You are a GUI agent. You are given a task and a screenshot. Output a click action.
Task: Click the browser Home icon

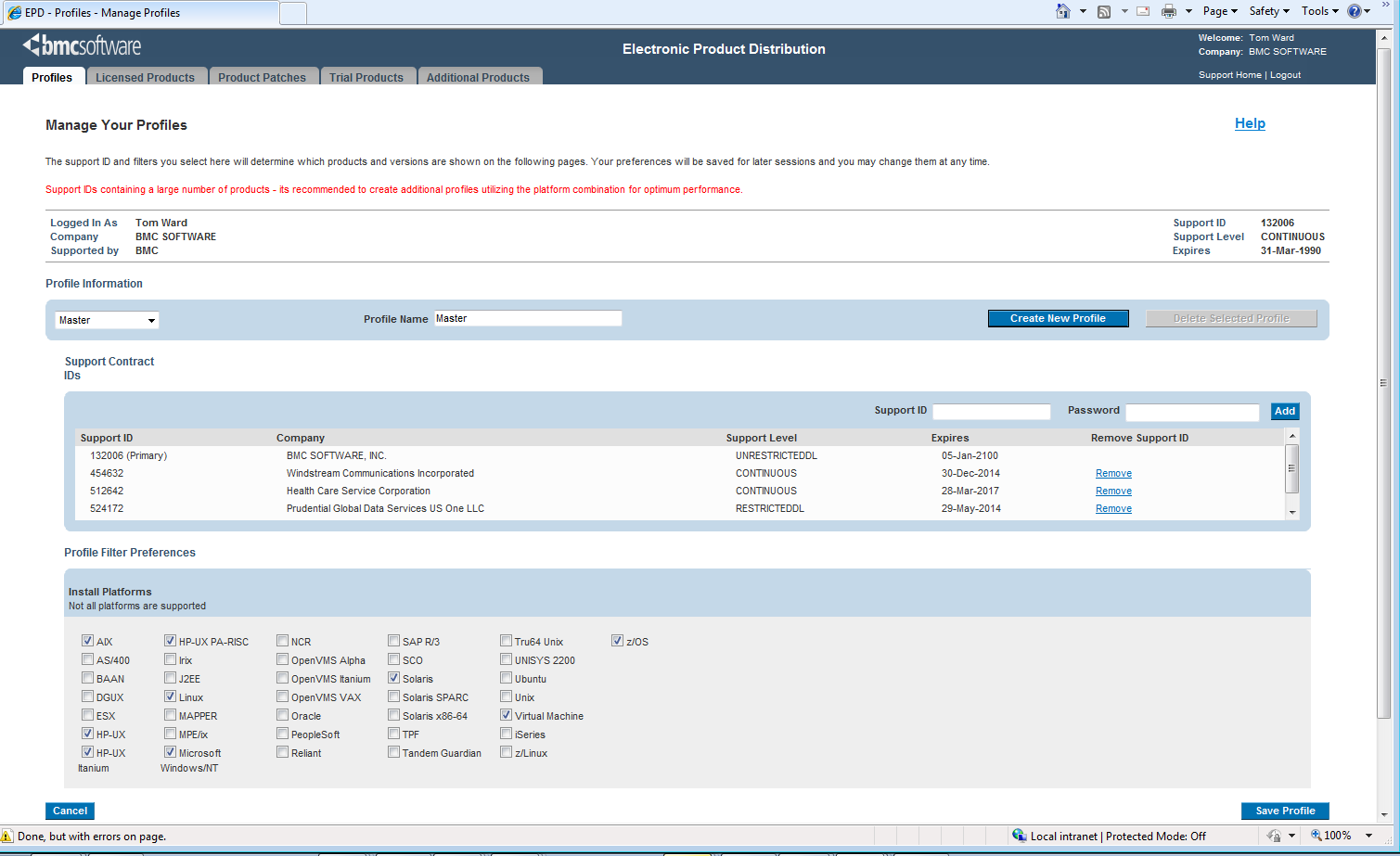click(1063, 11)
